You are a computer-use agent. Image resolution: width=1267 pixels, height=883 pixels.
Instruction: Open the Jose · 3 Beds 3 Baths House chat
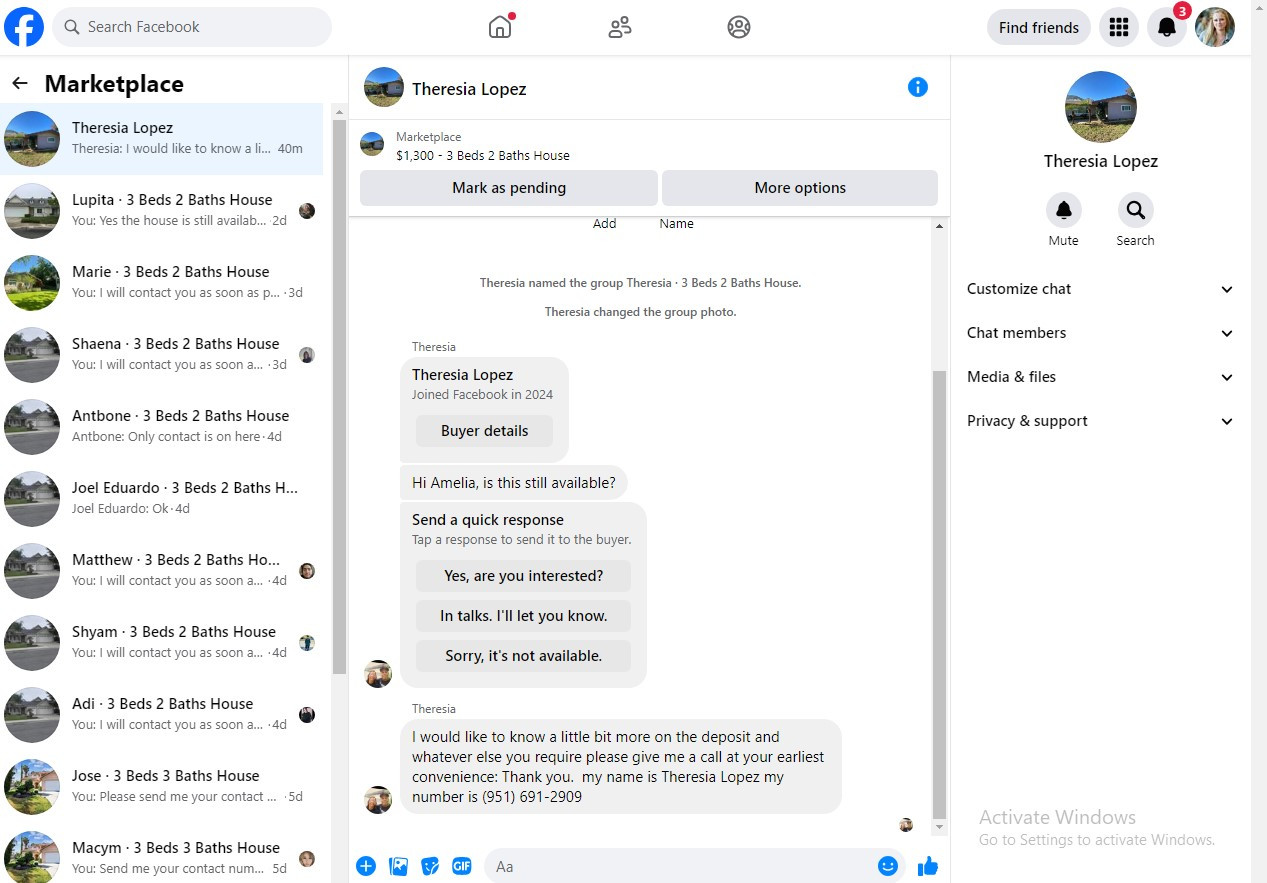pyautogui.click(x=162, y=786)
